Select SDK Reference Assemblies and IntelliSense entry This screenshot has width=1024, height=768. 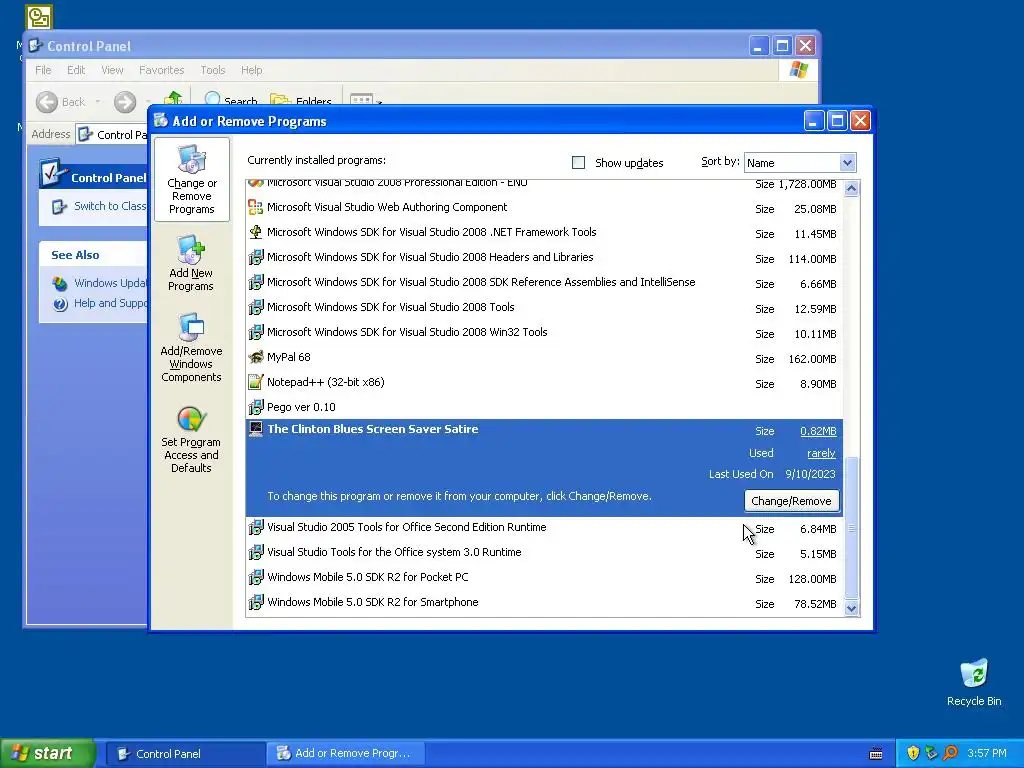[x=544, y=282]
